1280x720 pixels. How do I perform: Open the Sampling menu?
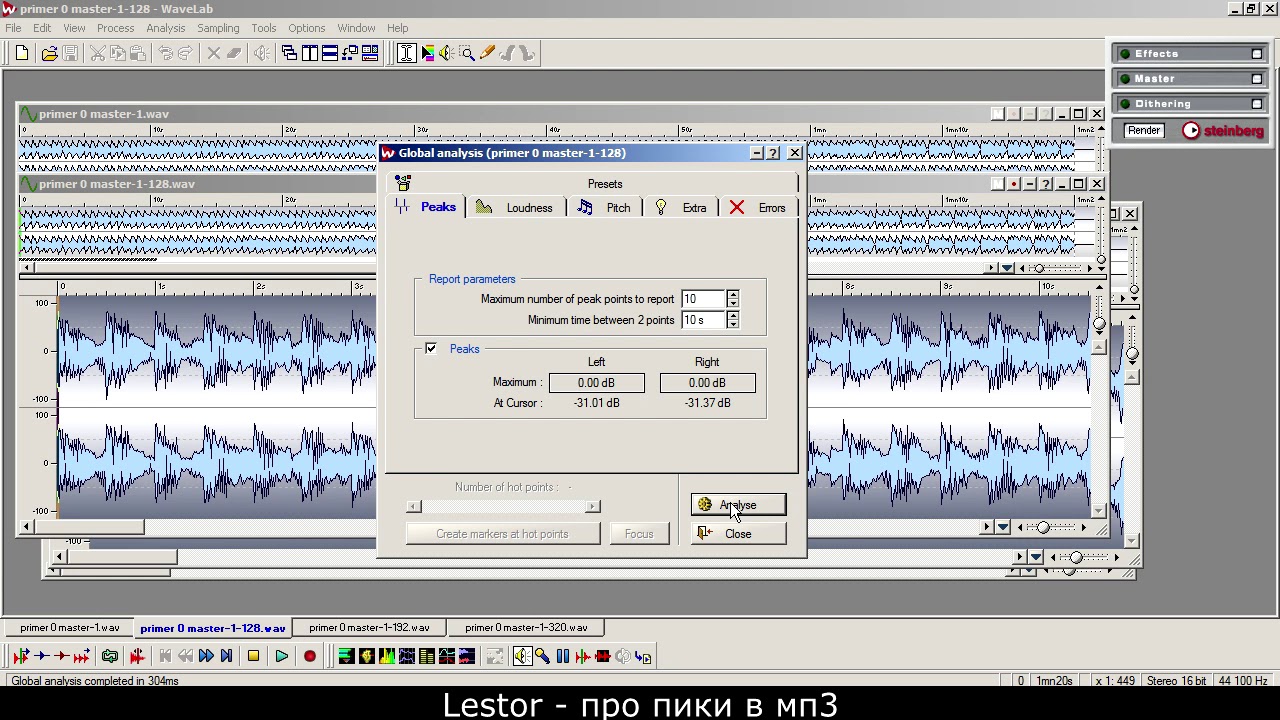[218, 28]
